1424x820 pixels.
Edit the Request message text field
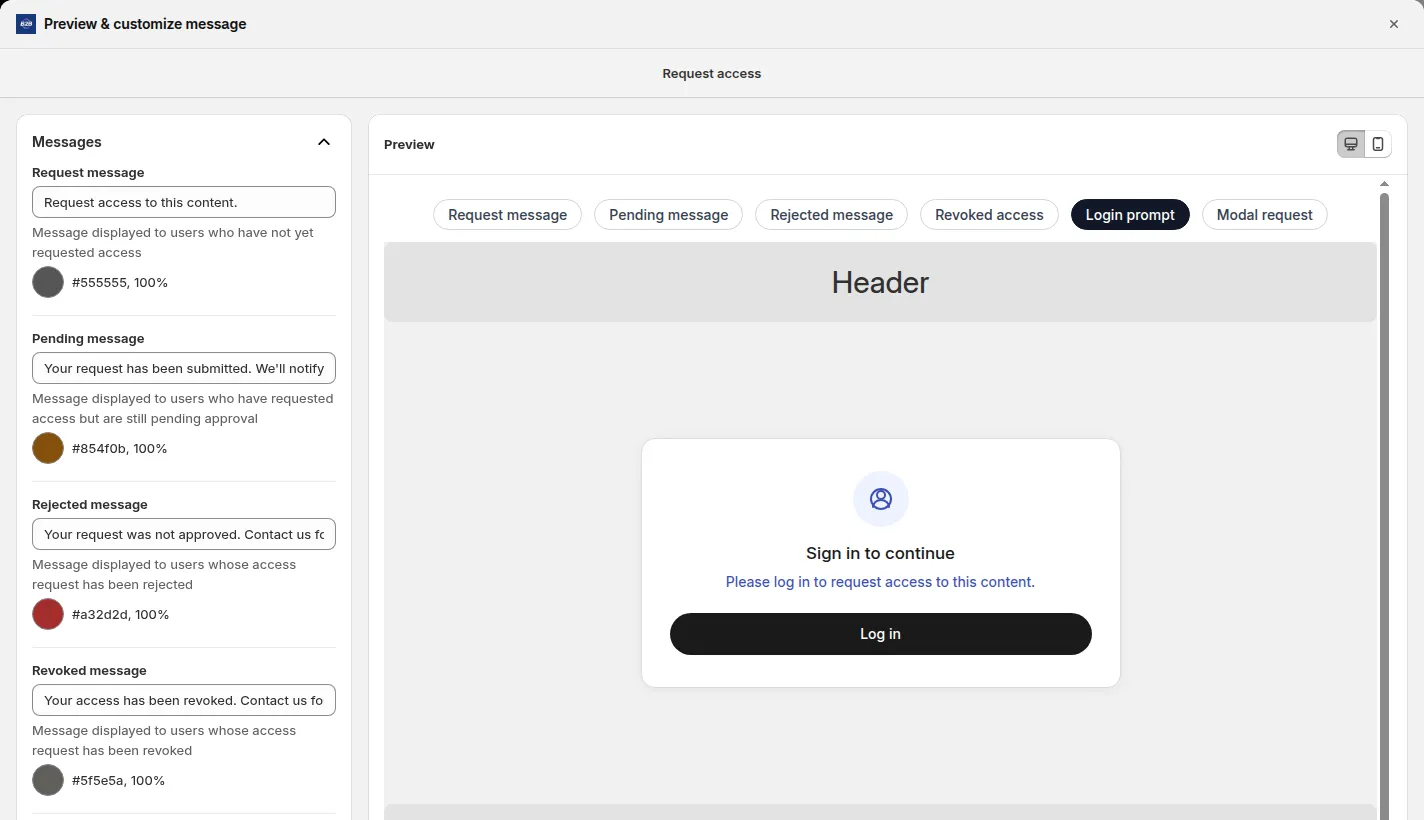pos(184,202)
